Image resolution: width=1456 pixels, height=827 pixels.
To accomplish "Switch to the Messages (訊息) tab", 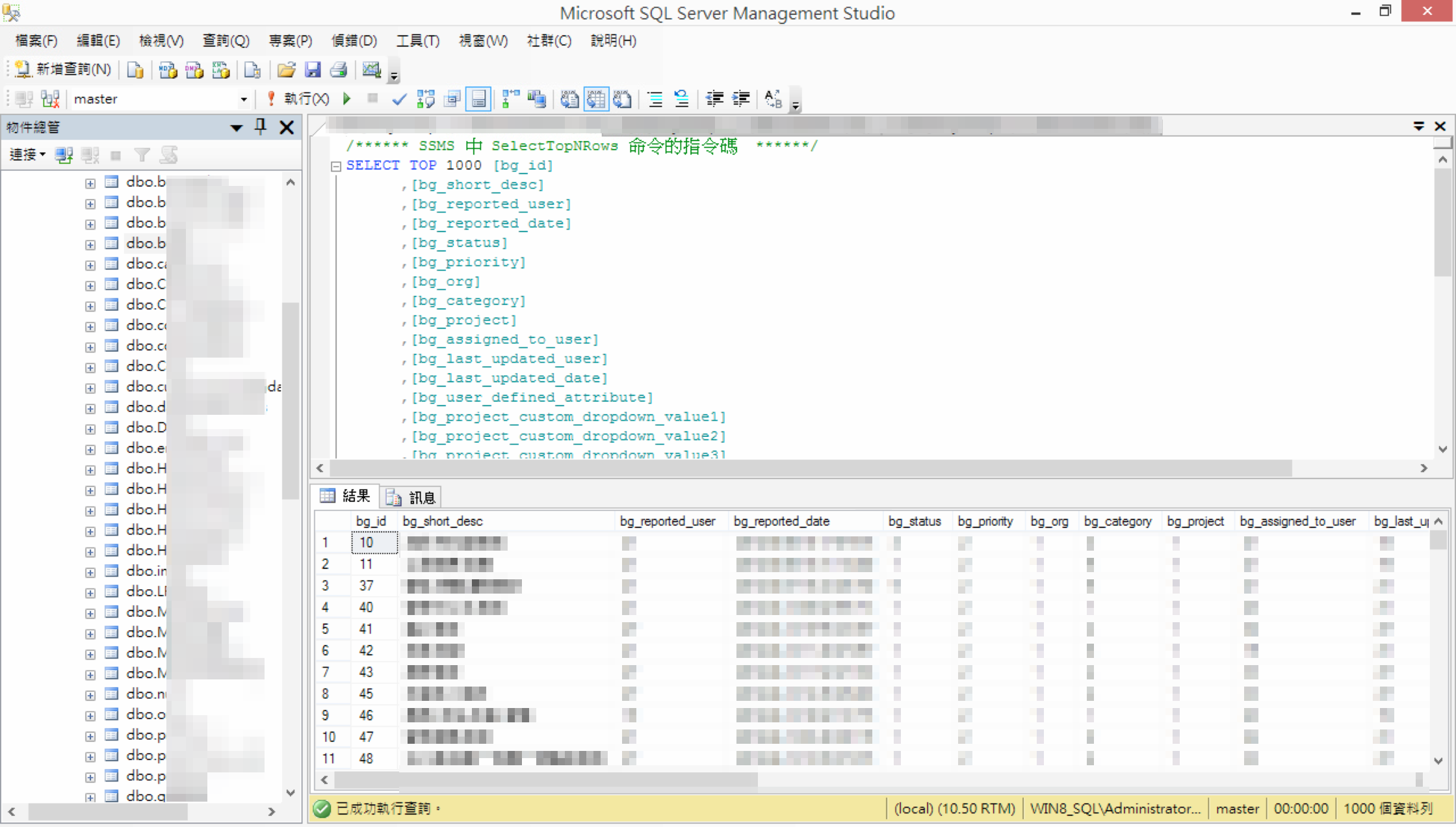I will pyautogui.click(x=411, y=497).
